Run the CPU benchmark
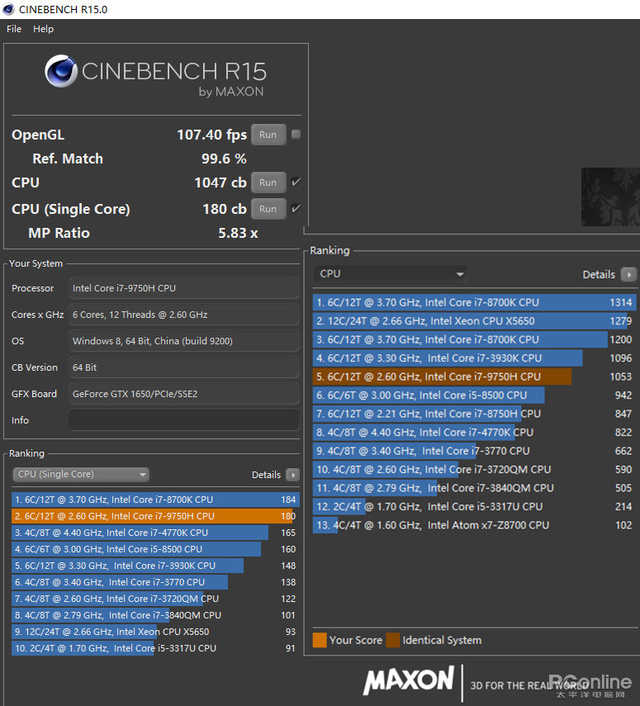Screen dimensions: 640x706 267,183
